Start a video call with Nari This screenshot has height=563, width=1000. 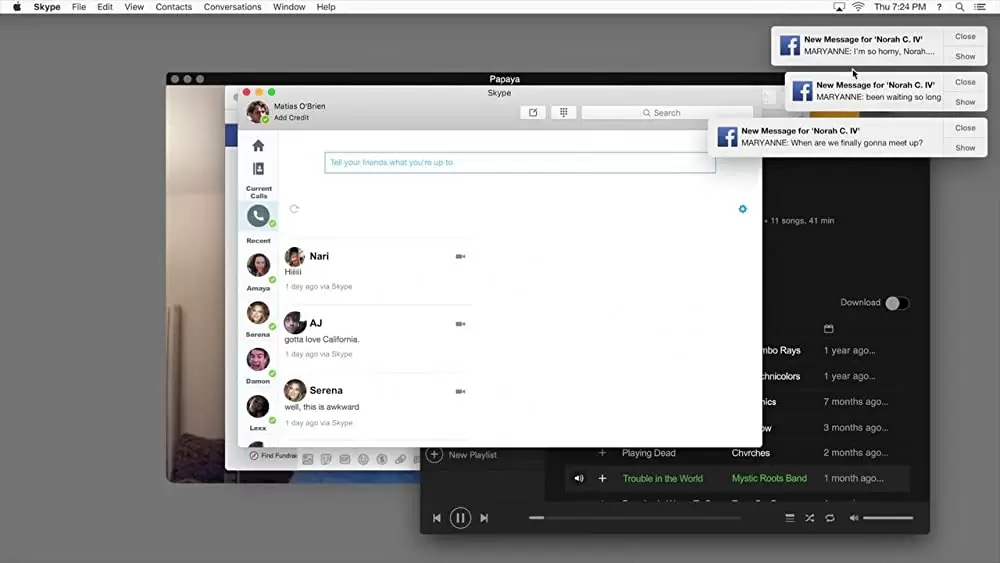[460, 257]
